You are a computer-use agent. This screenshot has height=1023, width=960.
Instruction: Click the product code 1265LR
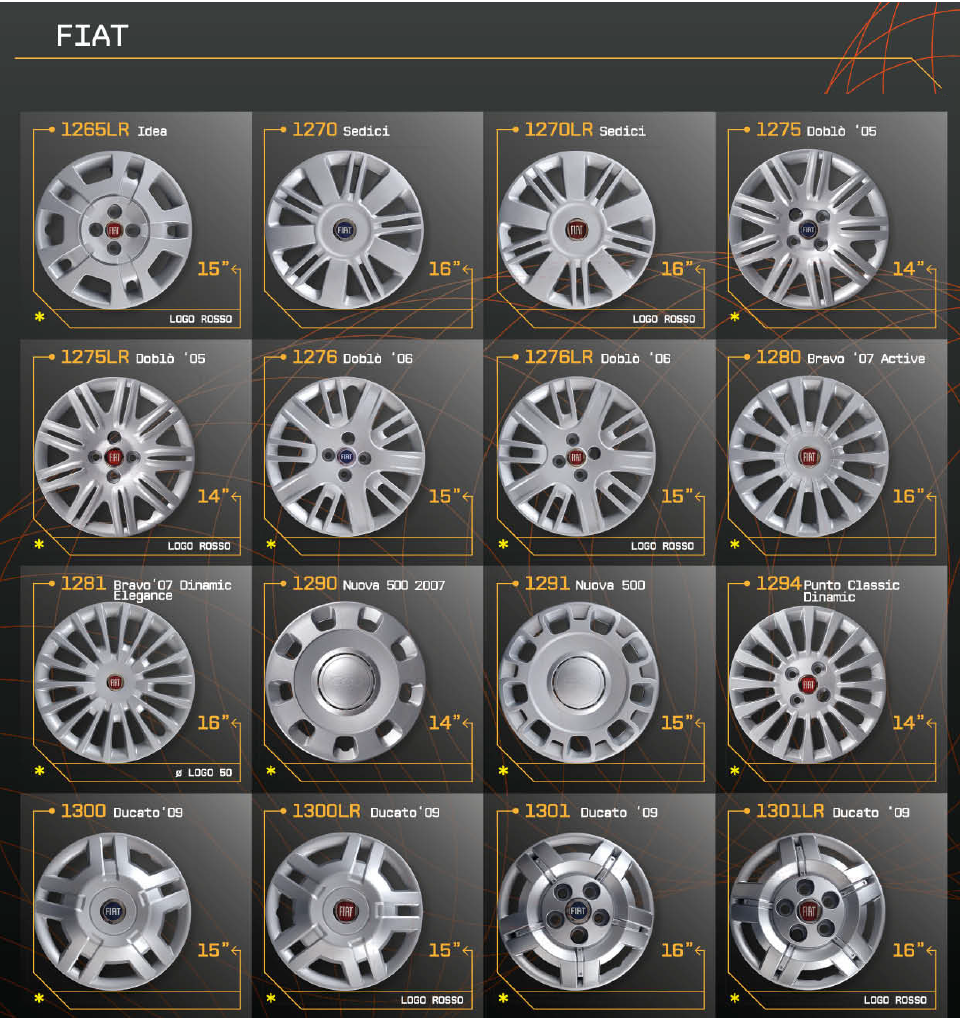click(x=95, y=129)
